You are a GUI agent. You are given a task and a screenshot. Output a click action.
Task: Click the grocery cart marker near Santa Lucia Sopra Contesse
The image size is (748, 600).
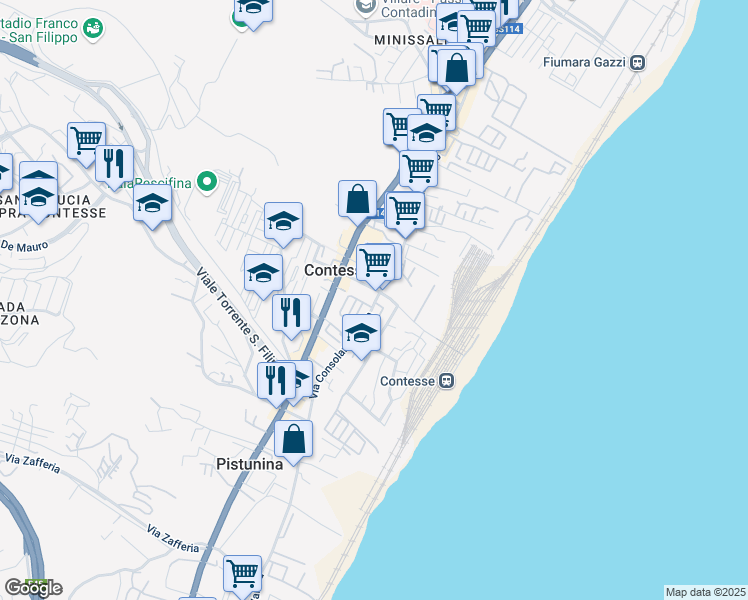(86, 143)
